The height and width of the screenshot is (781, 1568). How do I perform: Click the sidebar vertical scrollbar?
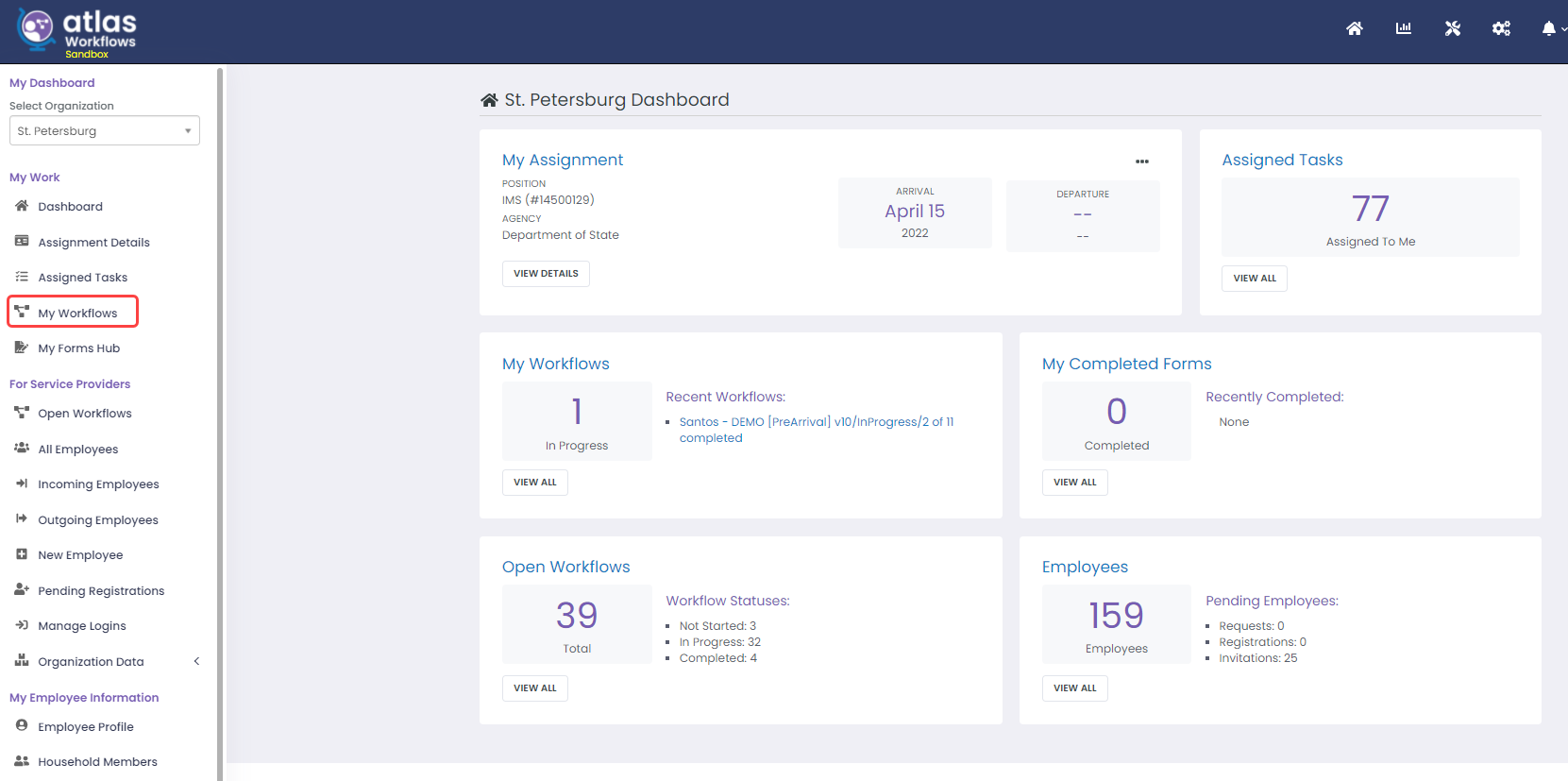click(220, 423)
